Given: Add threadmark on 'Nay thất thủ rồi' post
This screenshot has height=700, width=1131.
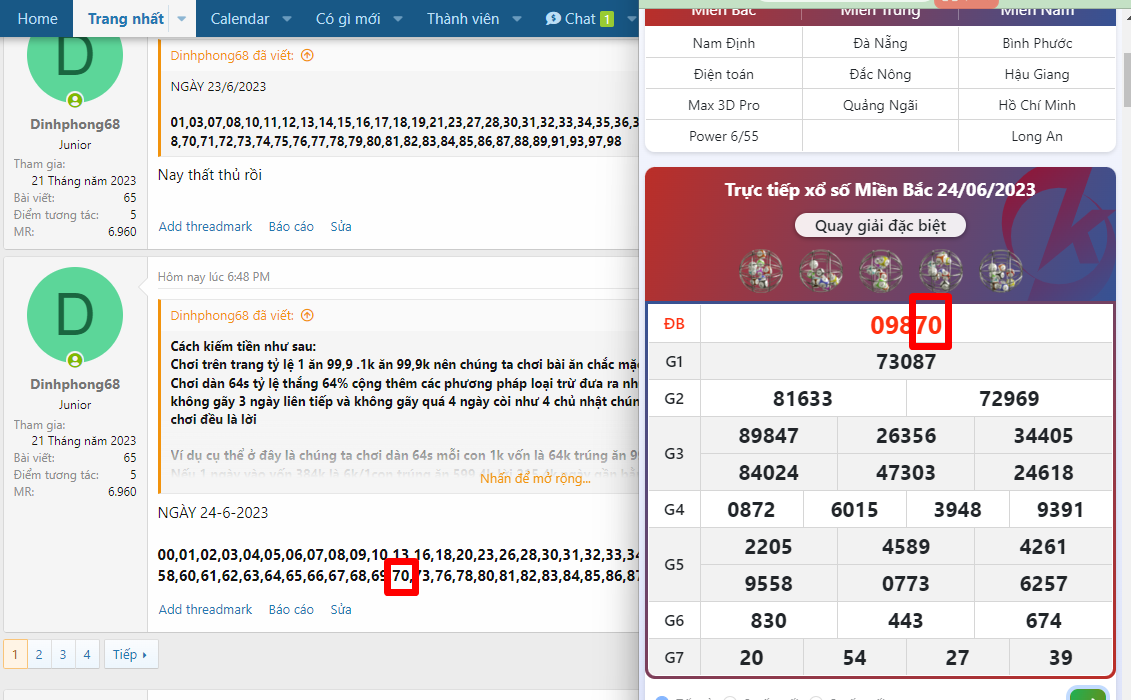Looking at the screenshot, I should click(x=206, y=227).
